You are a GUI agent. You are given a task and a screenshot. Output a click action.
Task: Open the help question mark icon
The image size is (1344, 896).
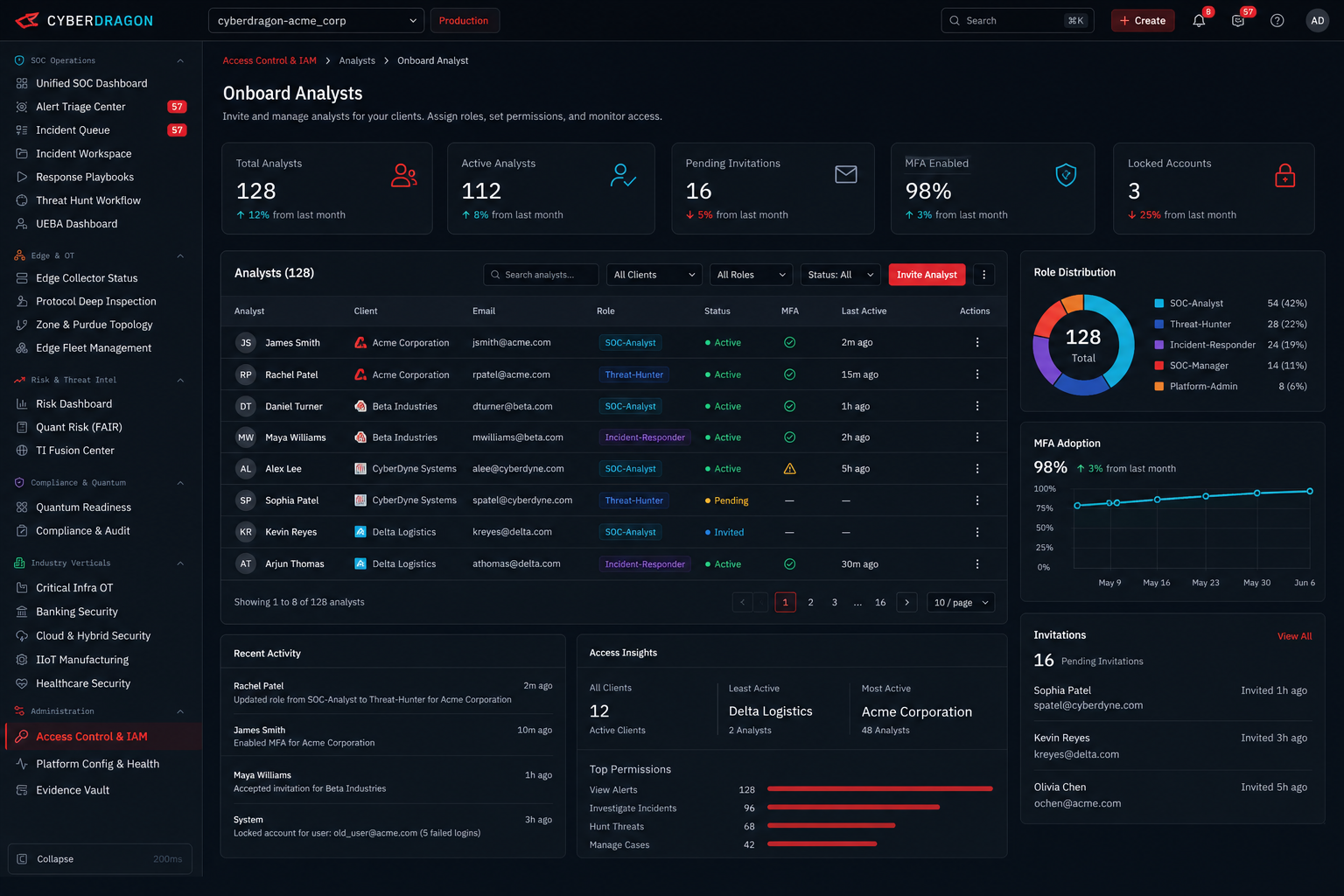tap(1277, 20)
